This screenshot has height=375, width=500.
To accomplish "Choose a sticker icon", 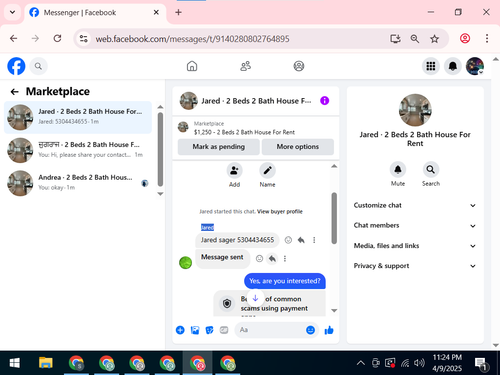I will (209, 330).
